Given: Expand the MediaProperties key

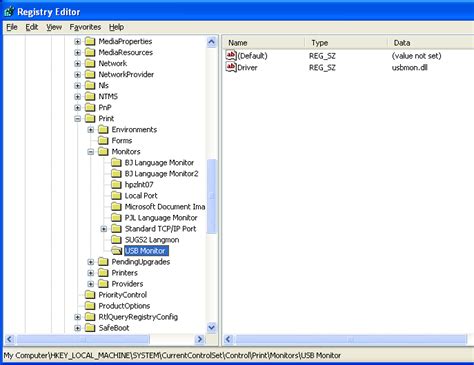Looking at the screenshot, I should [77, 42].
